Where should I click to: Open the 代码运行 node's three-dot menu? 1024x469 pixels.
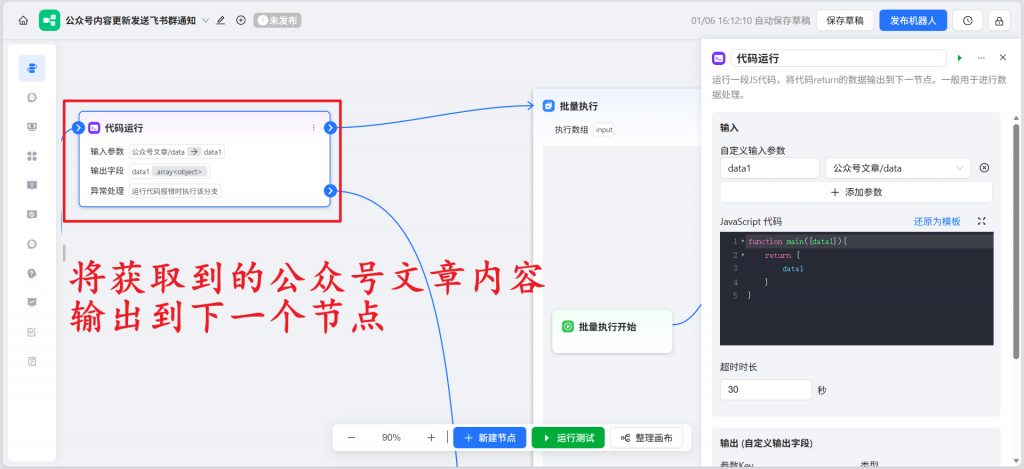pyautogui.click(x=313, y=128)
